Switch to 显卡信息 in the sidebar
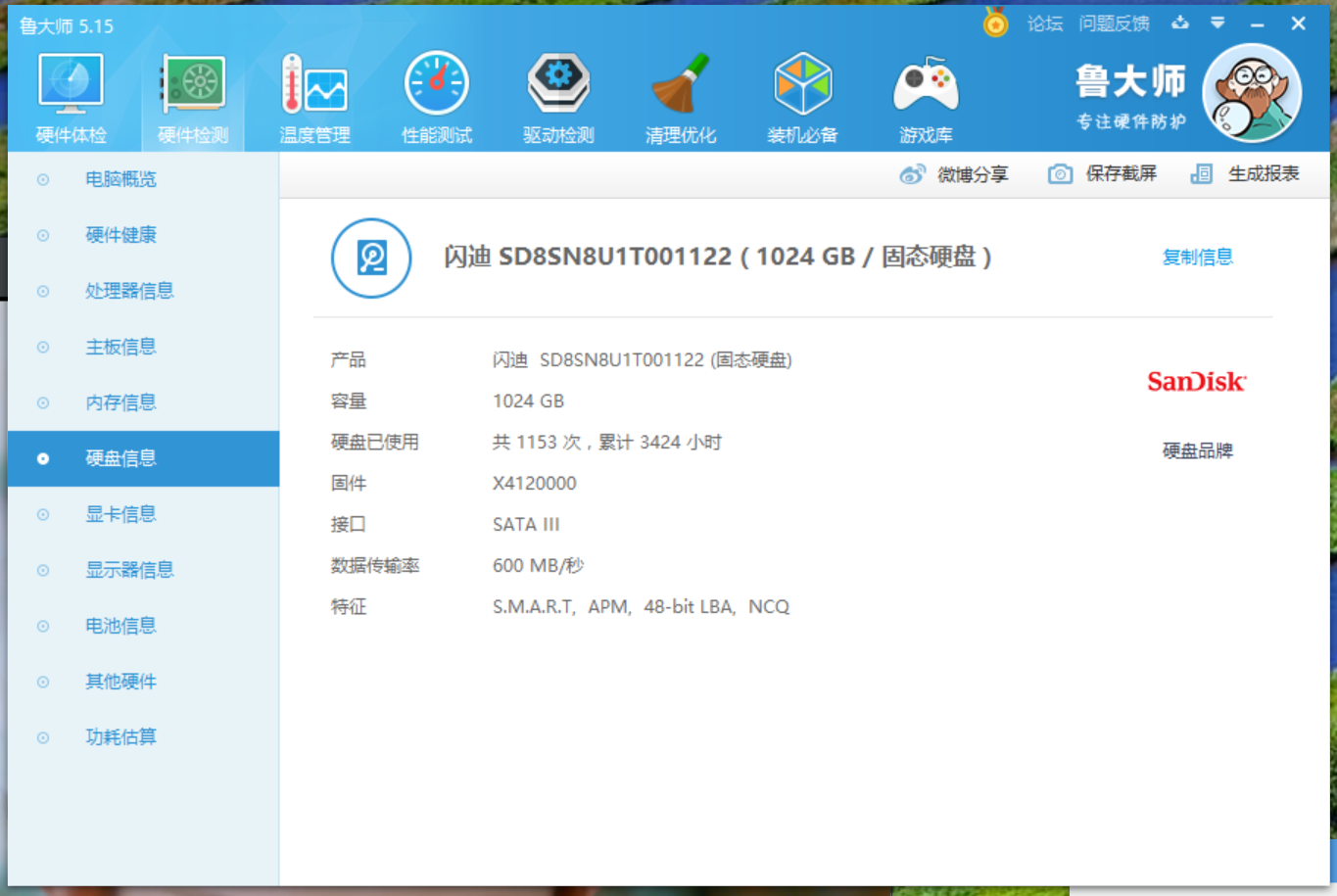Image resolution: width=1337 pixels, height=896 pixels. point(120,514)
